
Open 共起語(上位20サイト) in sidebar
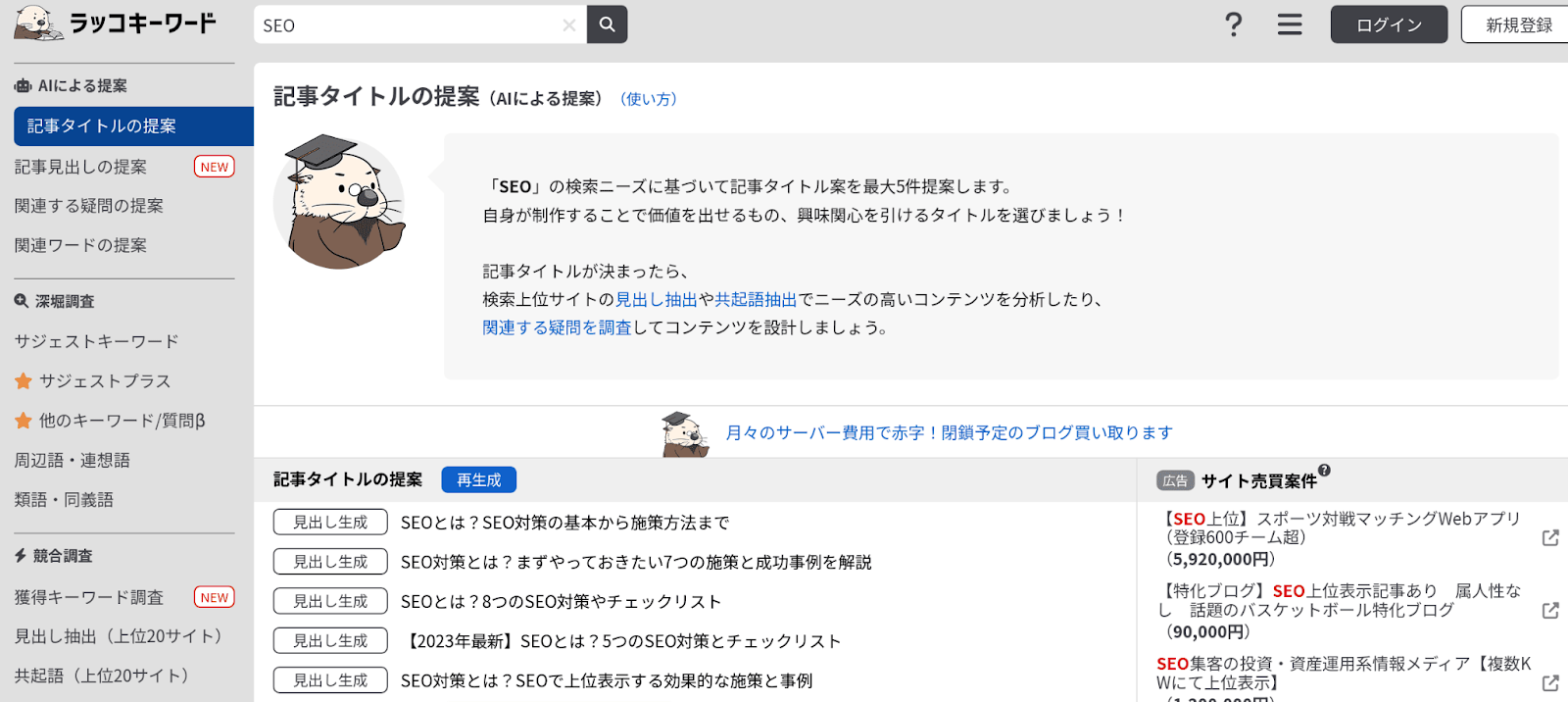click(102, 676)
